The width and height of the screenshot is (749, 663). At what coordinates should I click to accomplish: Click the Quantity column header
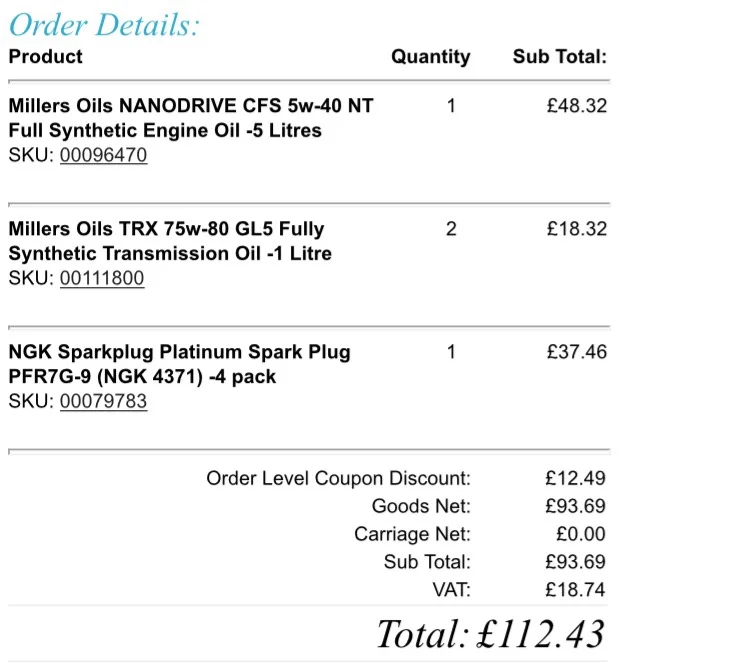click(x=430, y=57)
